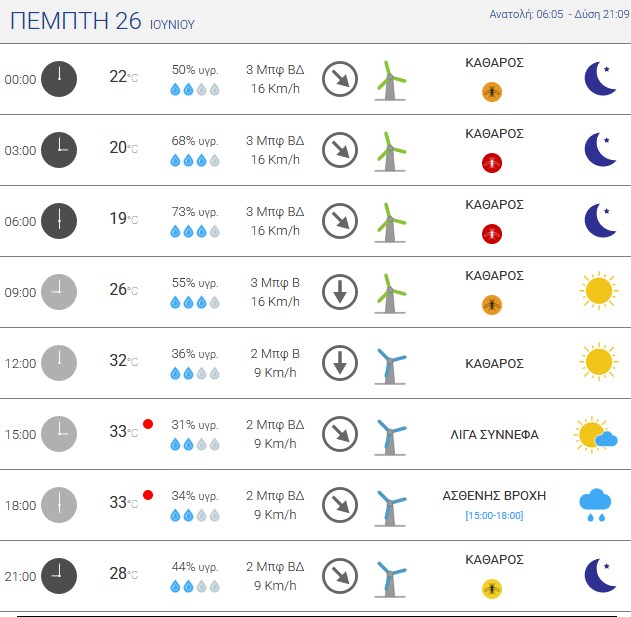Click the humidity droplets at 06:00
Screen dimensions: 631x617
[x=195, y=231]
